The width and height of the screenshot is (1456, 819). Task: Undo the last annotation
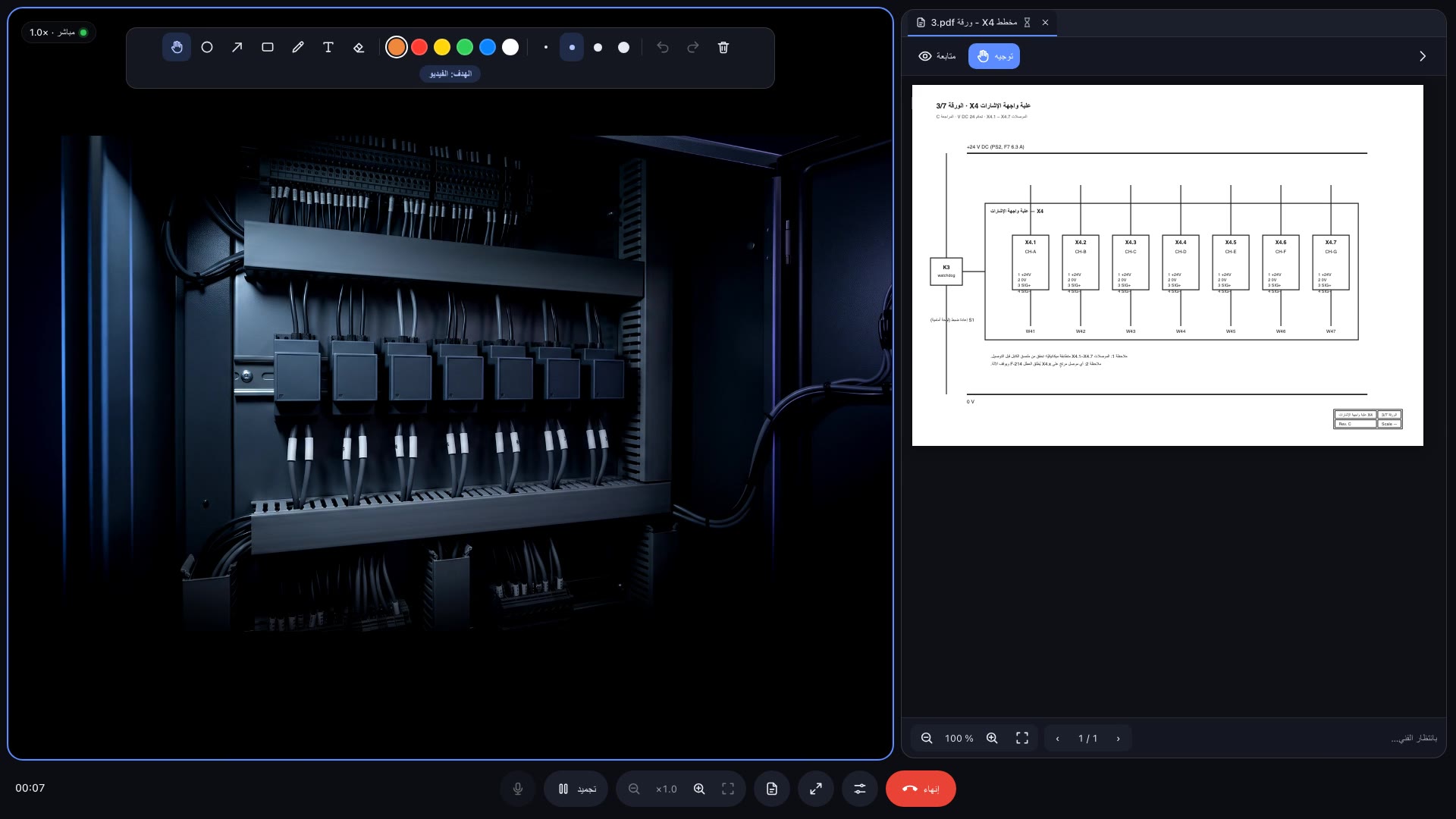click(663, 47)
